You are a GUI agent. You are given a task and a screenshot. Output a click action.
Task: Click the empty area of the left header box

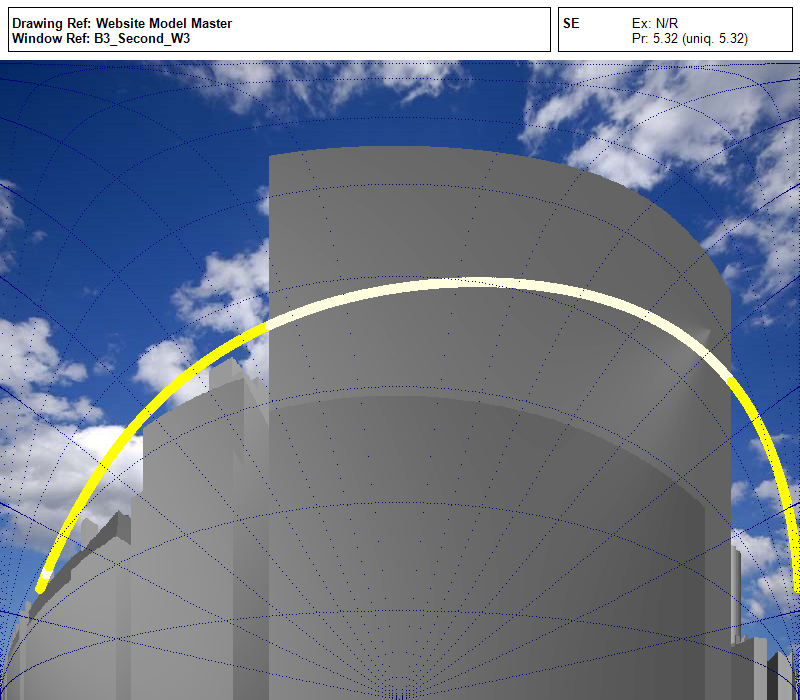coord(400,30)
